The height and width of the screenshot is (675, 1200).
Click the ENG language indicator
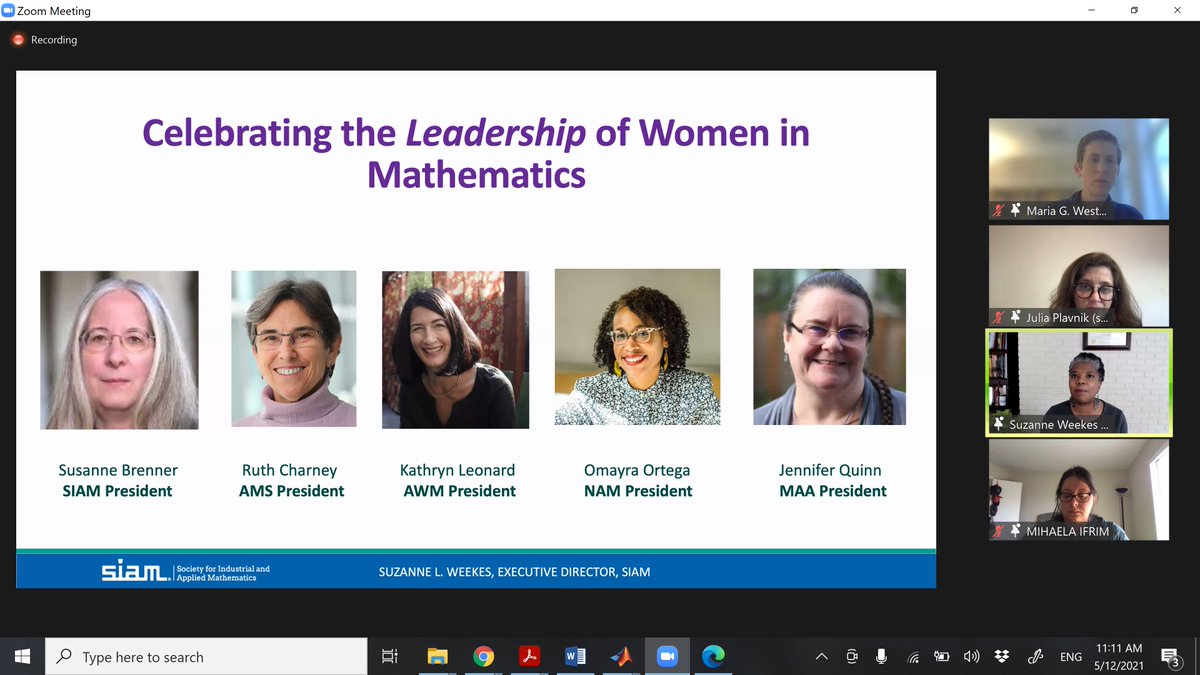1070,657
